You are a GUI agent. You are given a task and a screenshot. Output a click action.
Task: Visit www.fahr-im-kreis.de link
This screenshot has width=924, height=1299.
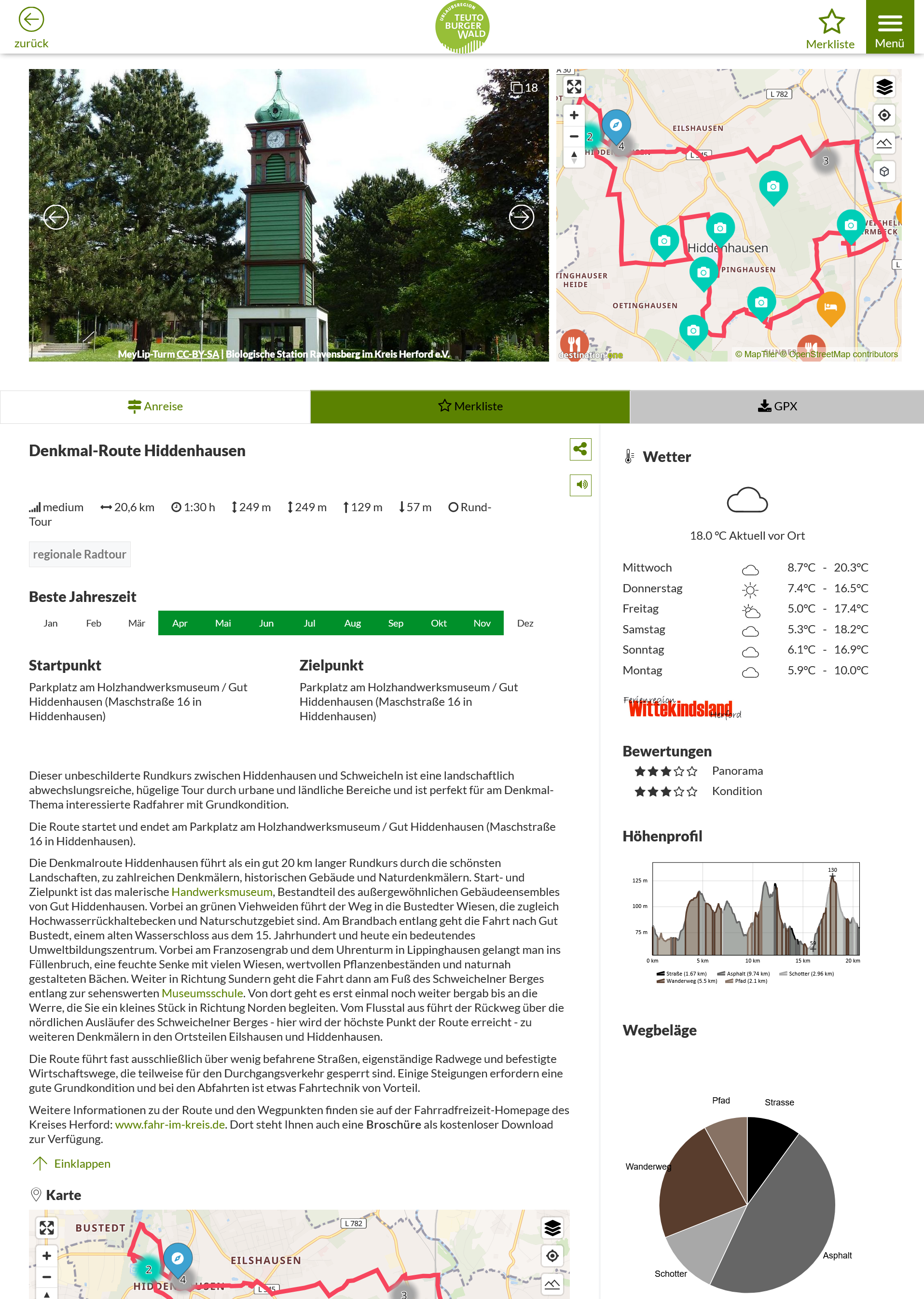(169, 1125)
